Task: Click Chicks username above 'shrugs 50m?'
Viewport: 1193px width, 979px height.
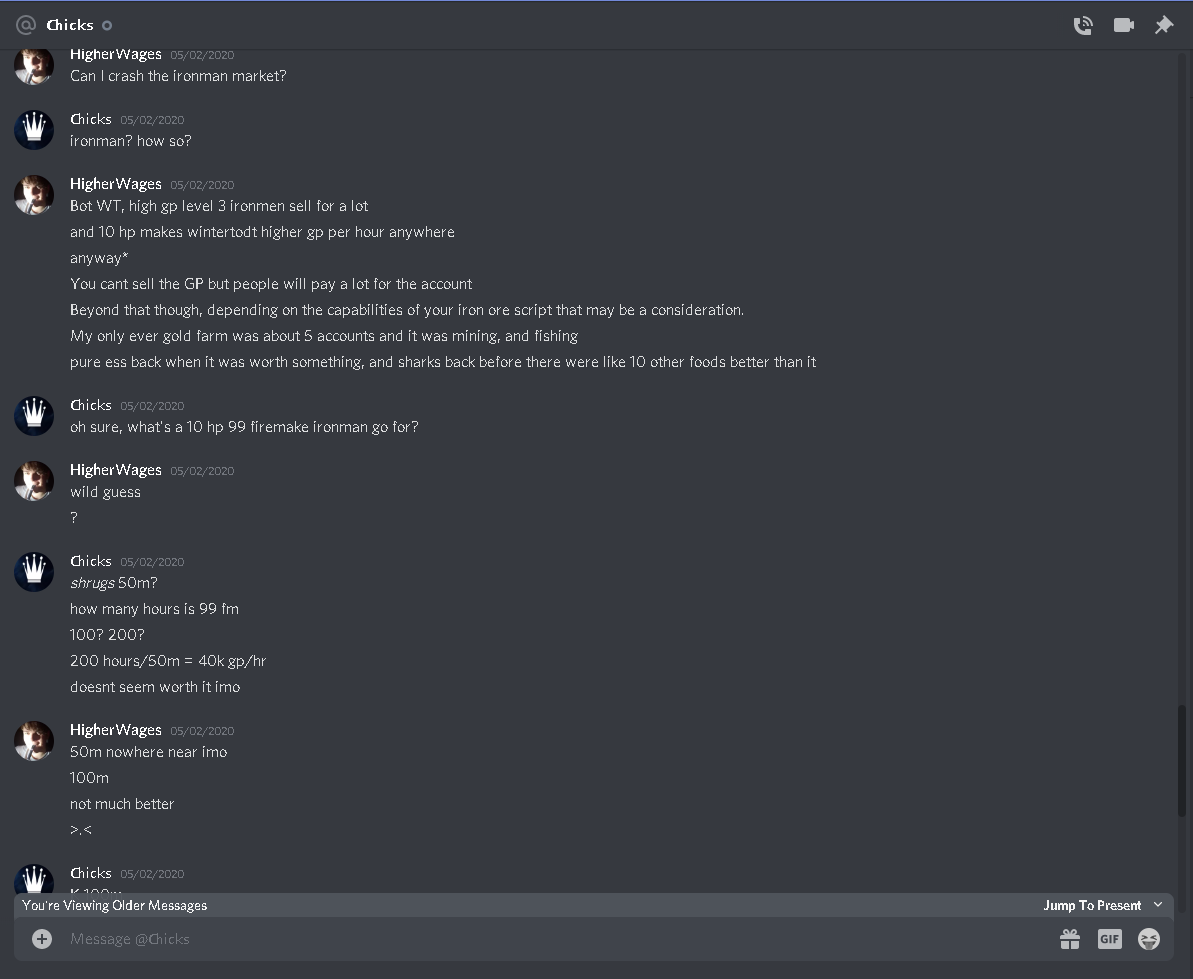Action: click(x=91, y=561)
